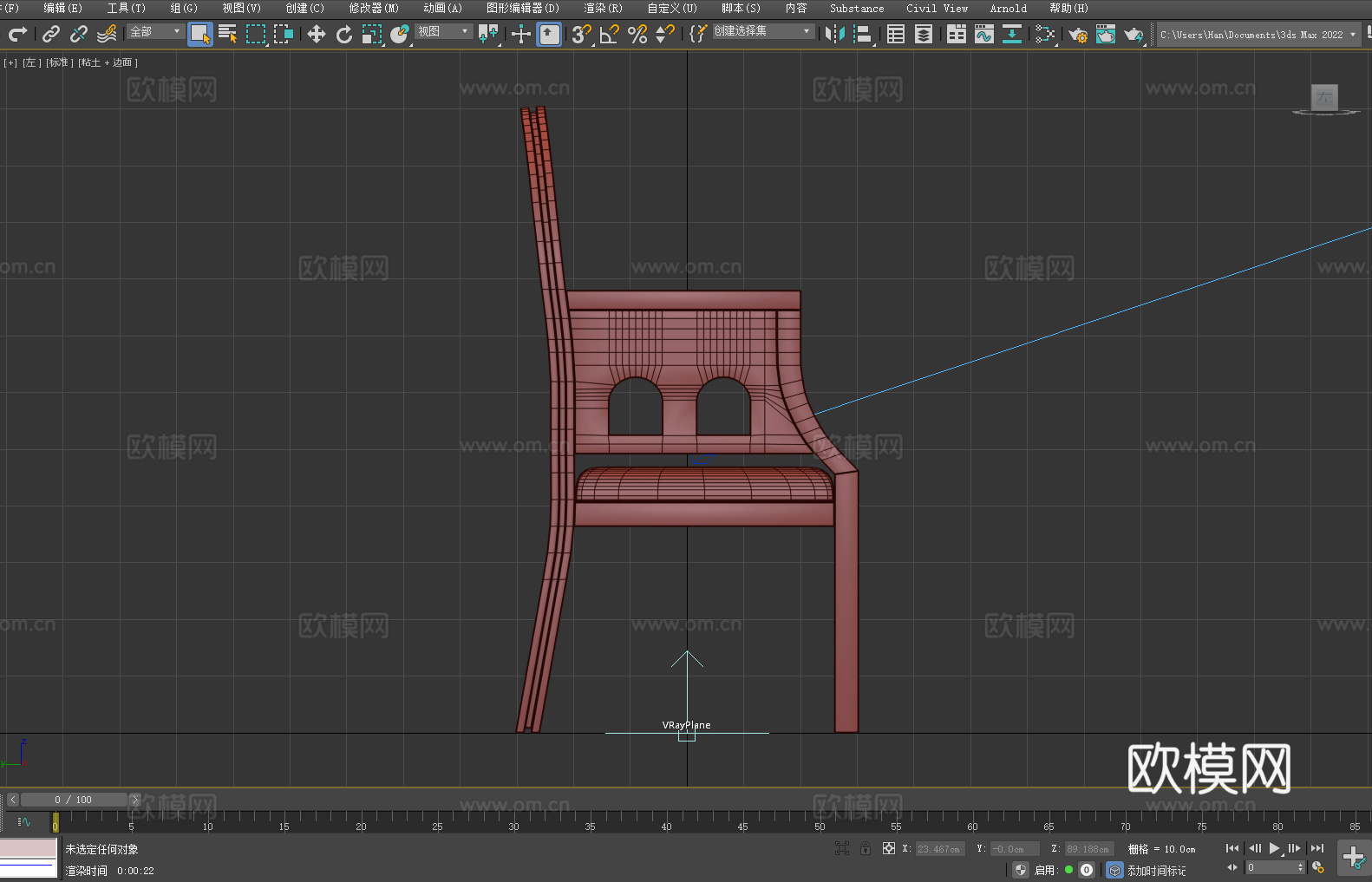Click the Mirror tool icon

pos(835,34)
